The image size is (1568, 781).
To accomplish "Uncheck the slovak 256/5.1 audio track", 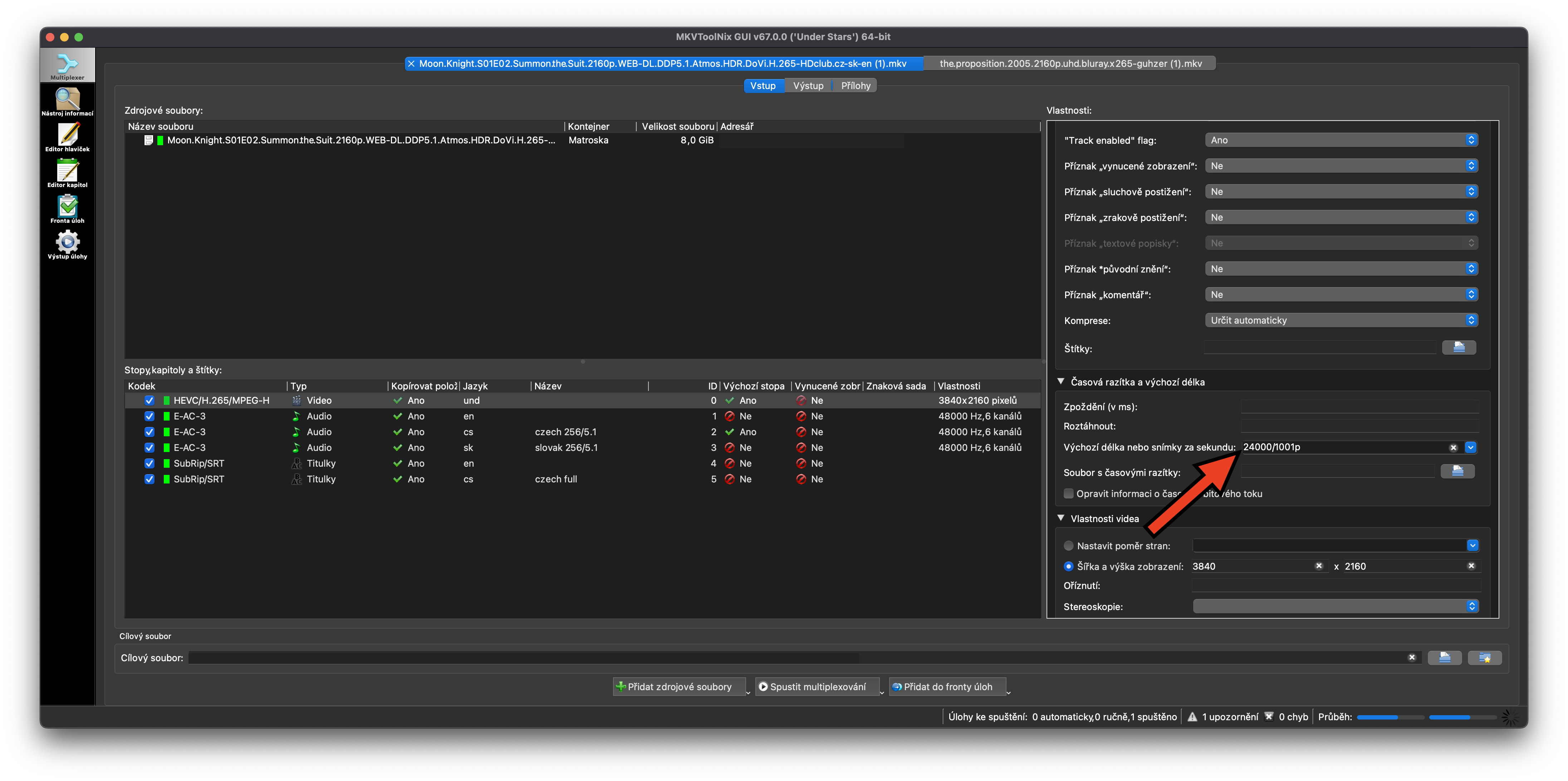I will (x=149, y=448).
